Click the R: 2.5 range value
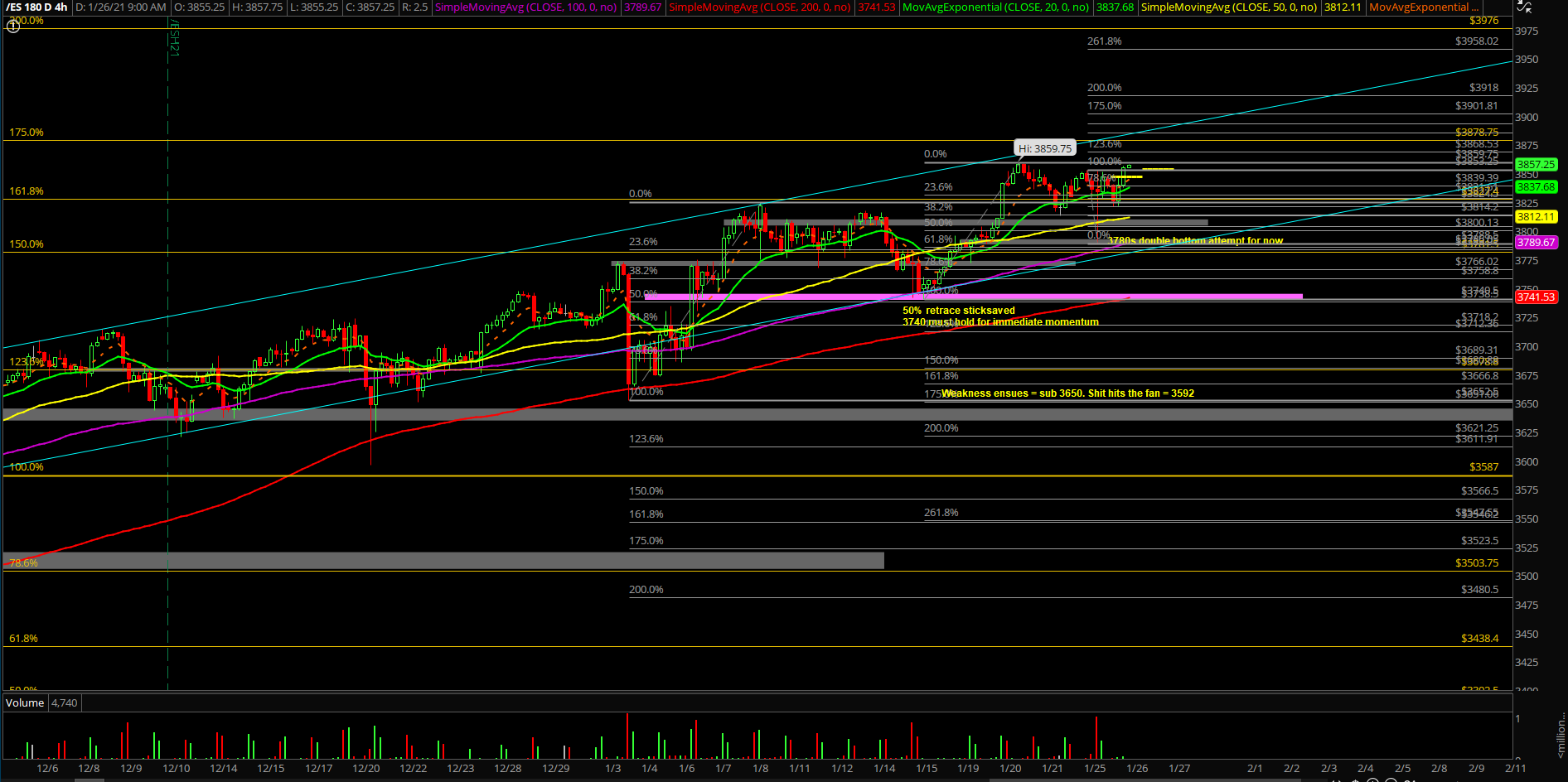Screen dimensions: 1568x782 (414, 7)
